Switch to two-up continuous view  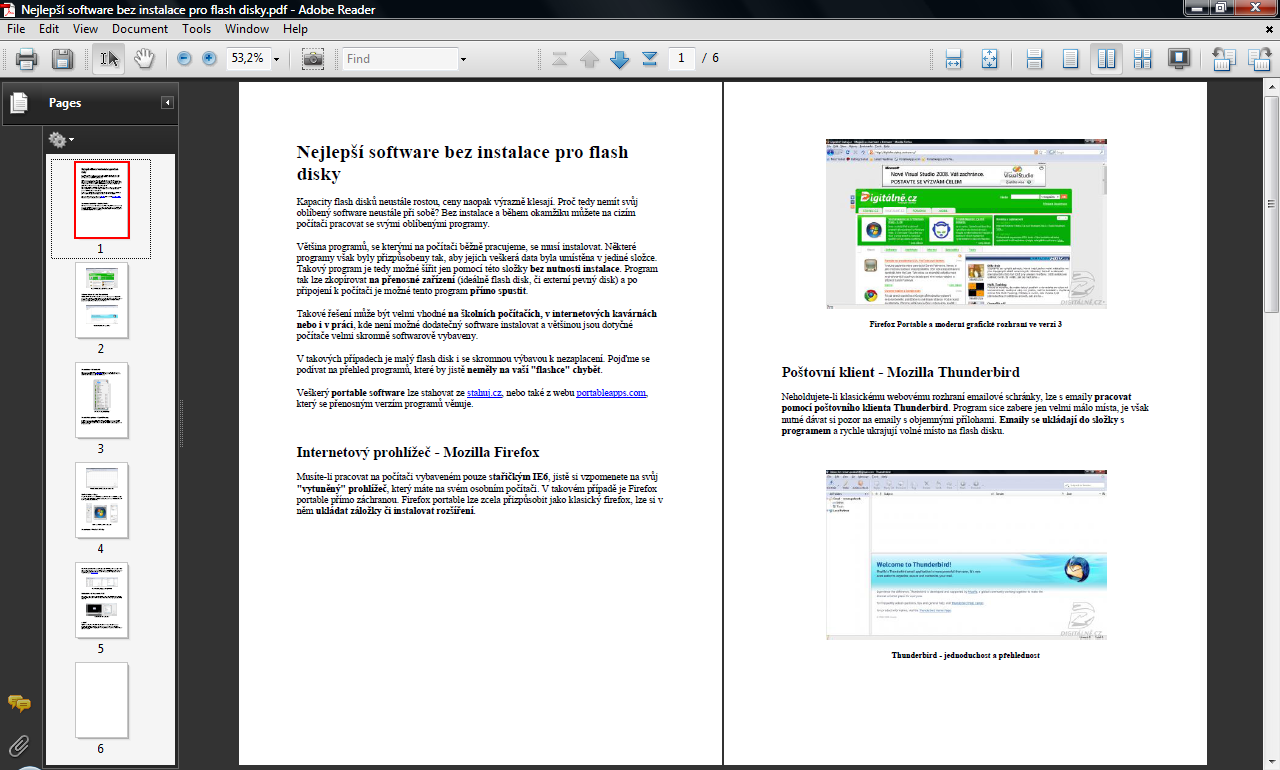(x=1142, y=59)
